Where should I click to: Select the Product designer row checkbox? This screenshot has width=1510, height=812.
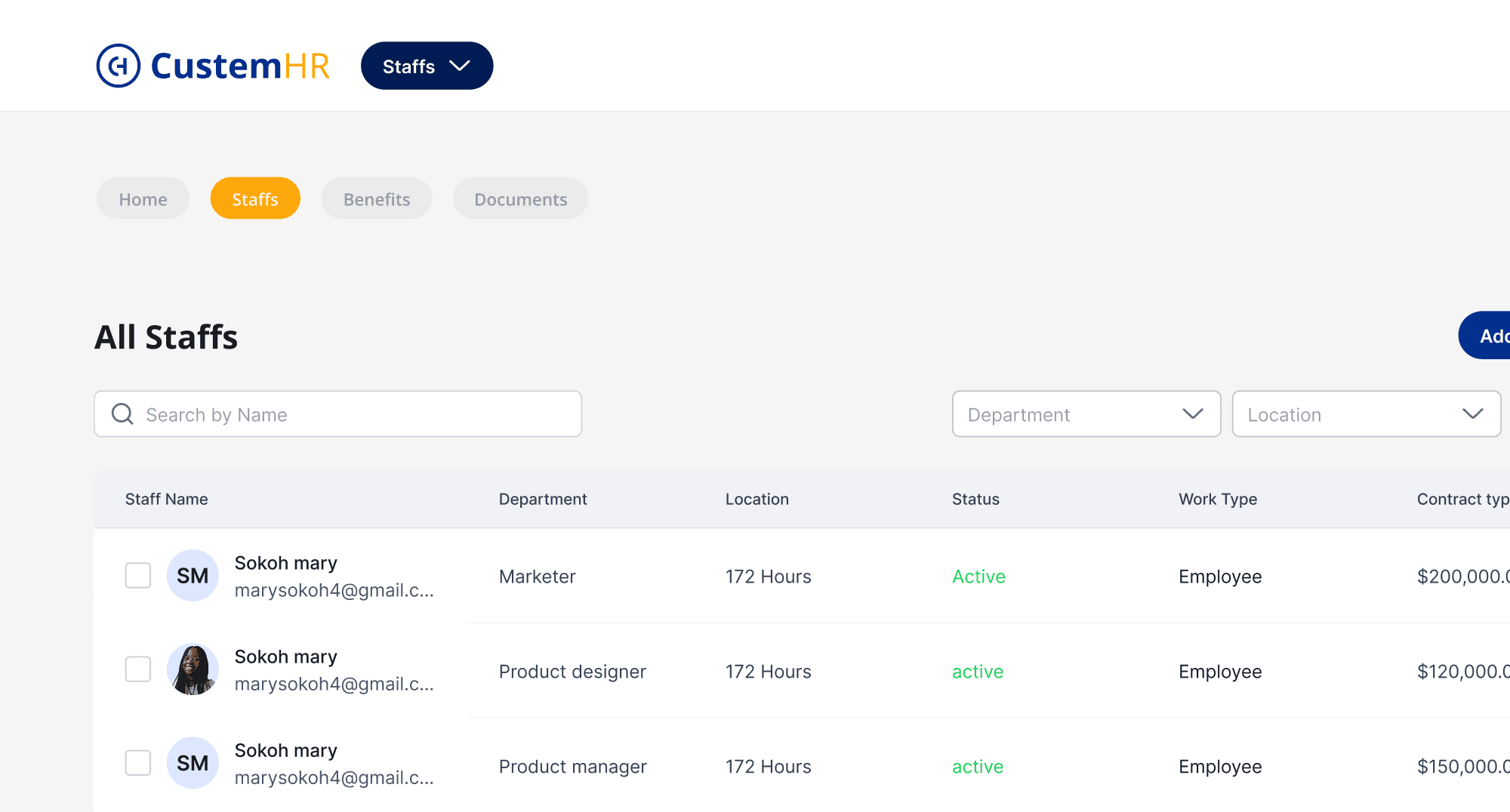pos(138,669)
